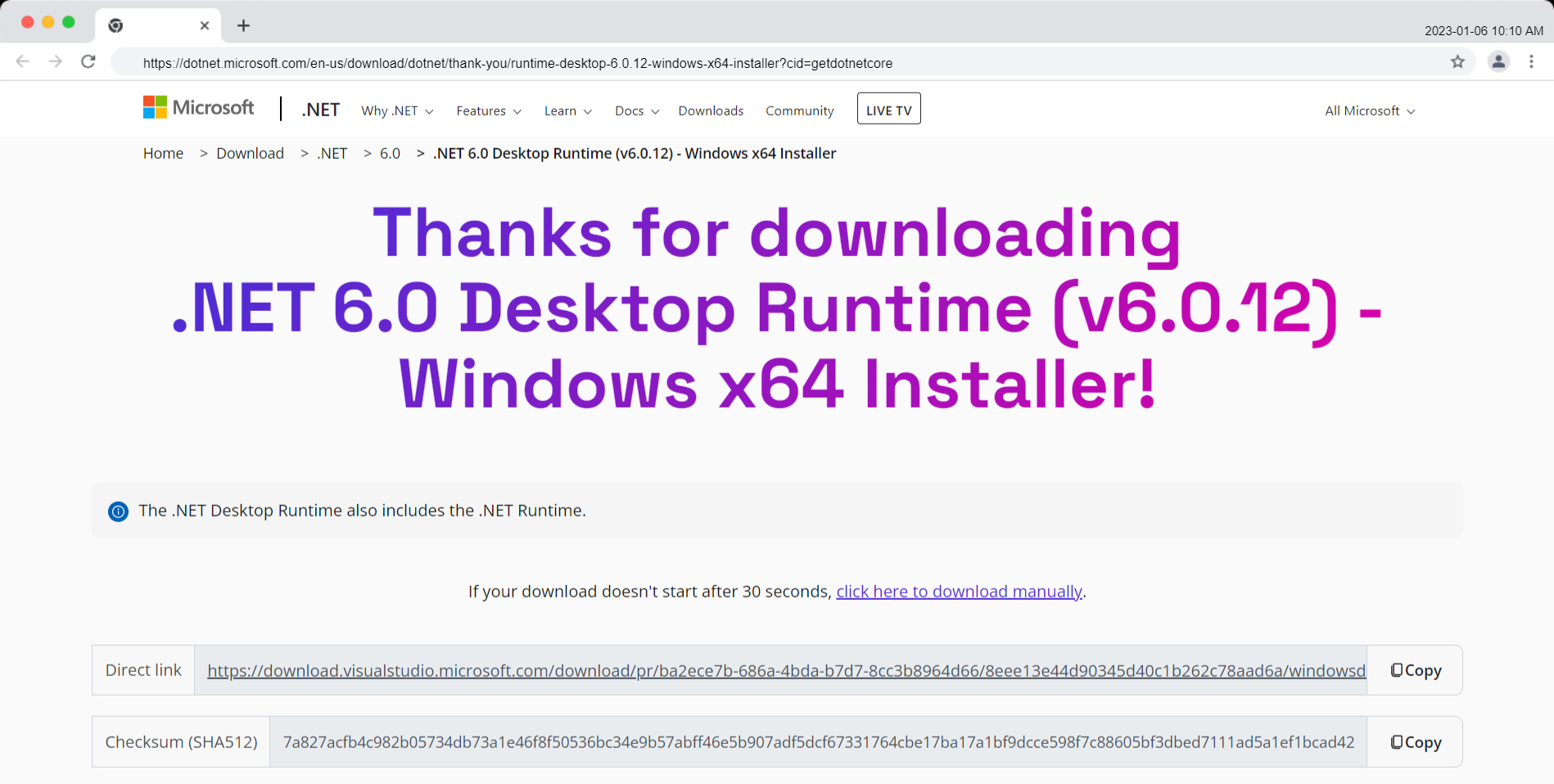Expand the Docs menu

pyautogui.click(x=637, y=110)
